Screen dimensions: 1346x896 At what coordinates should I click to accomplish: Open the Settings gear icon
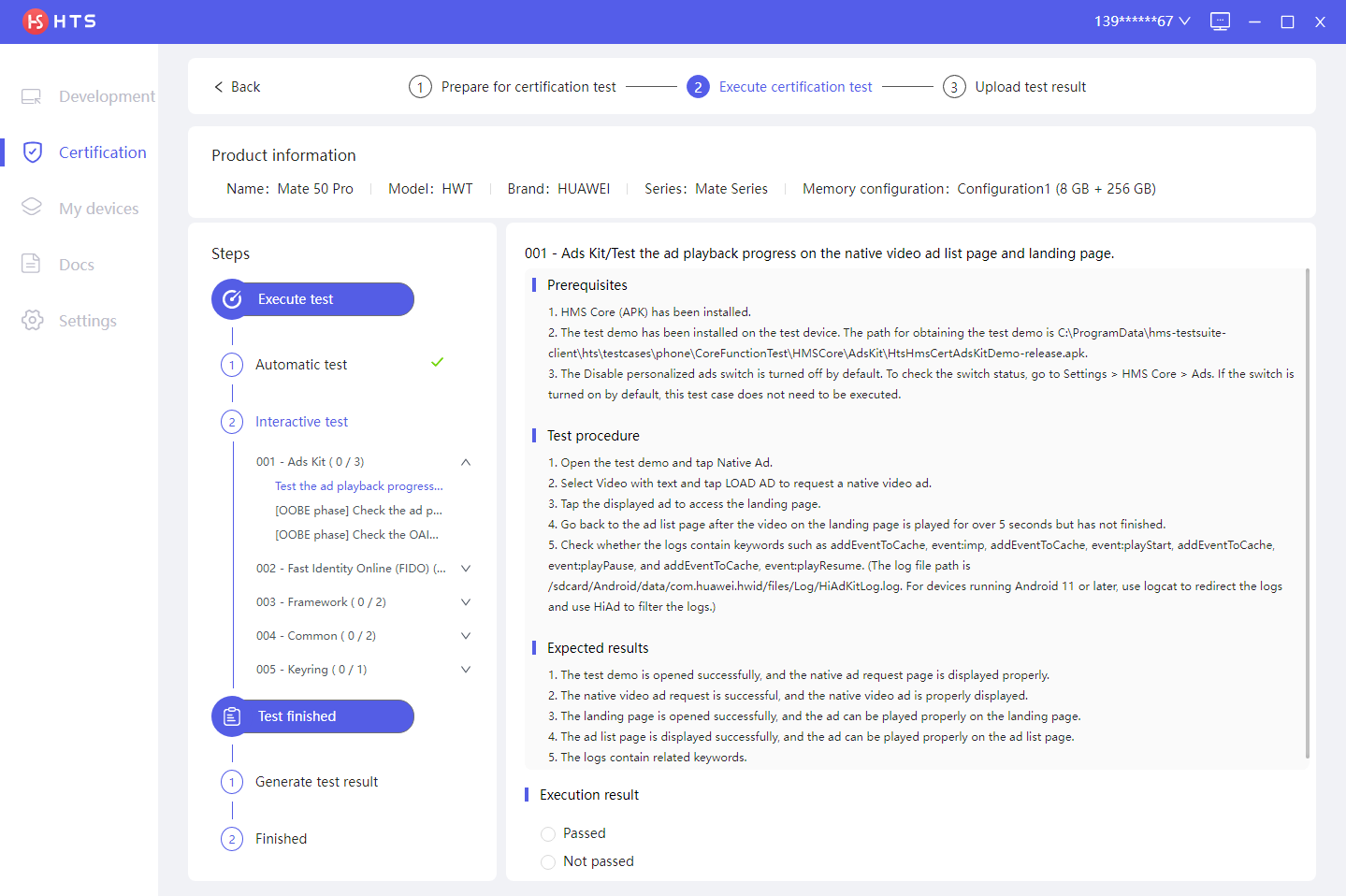click(32, 321)
